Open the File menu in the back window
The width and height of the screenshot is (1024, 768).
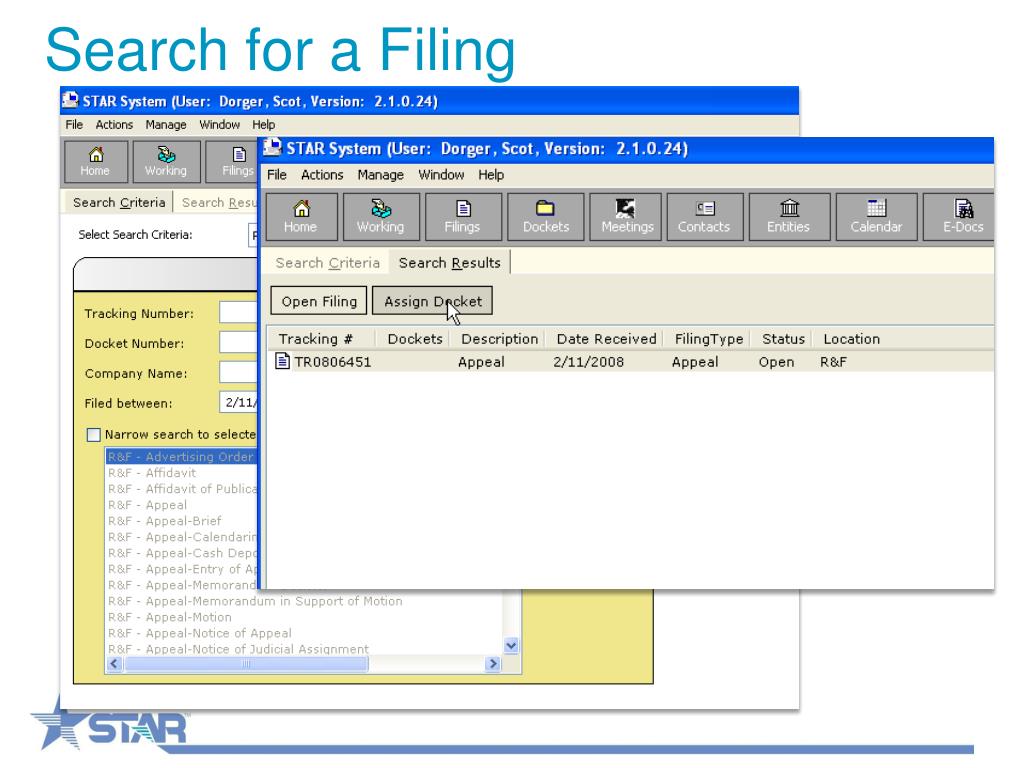(x=74, y=125)
